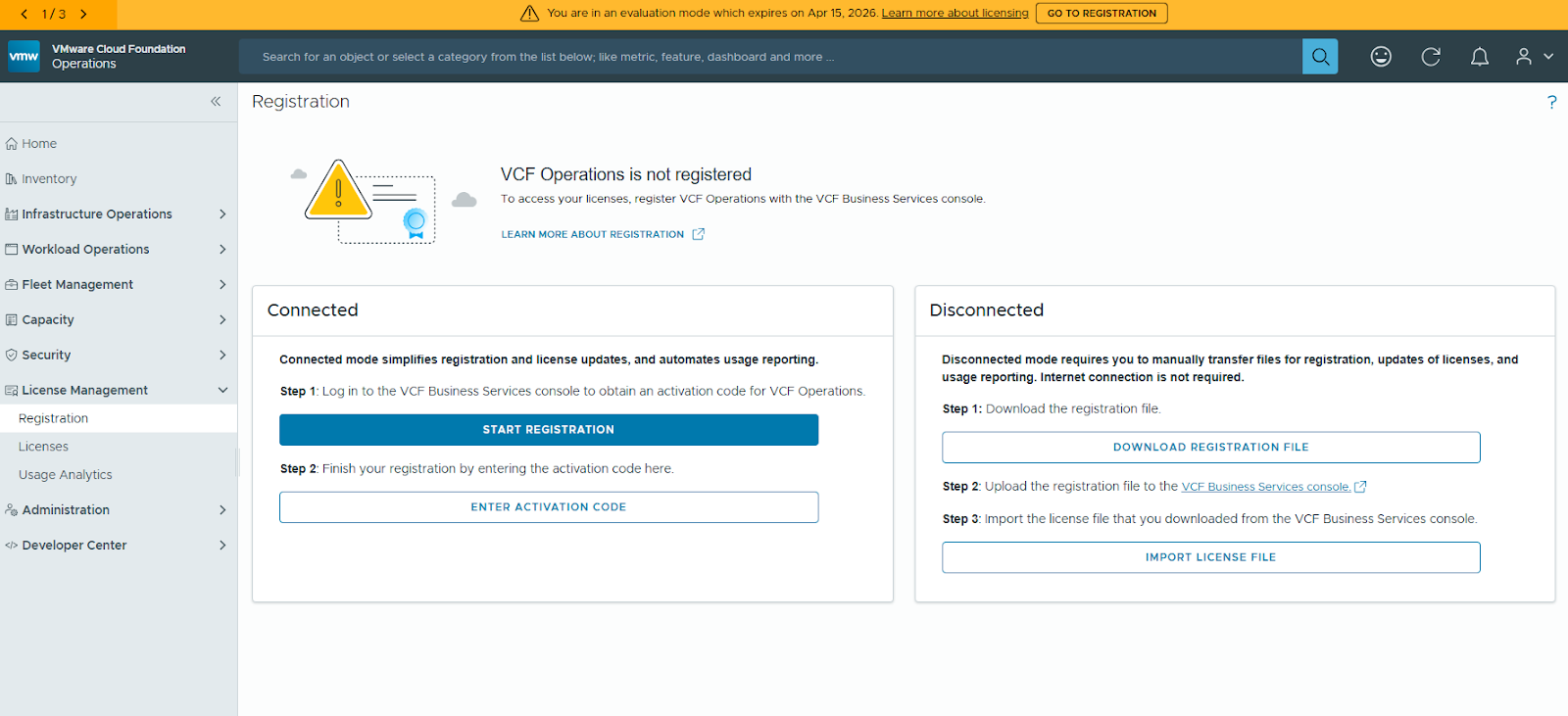This screenshot has width=1568, height=716.
Task: Open the notifications bell
Action: (x=1480, y=57)
